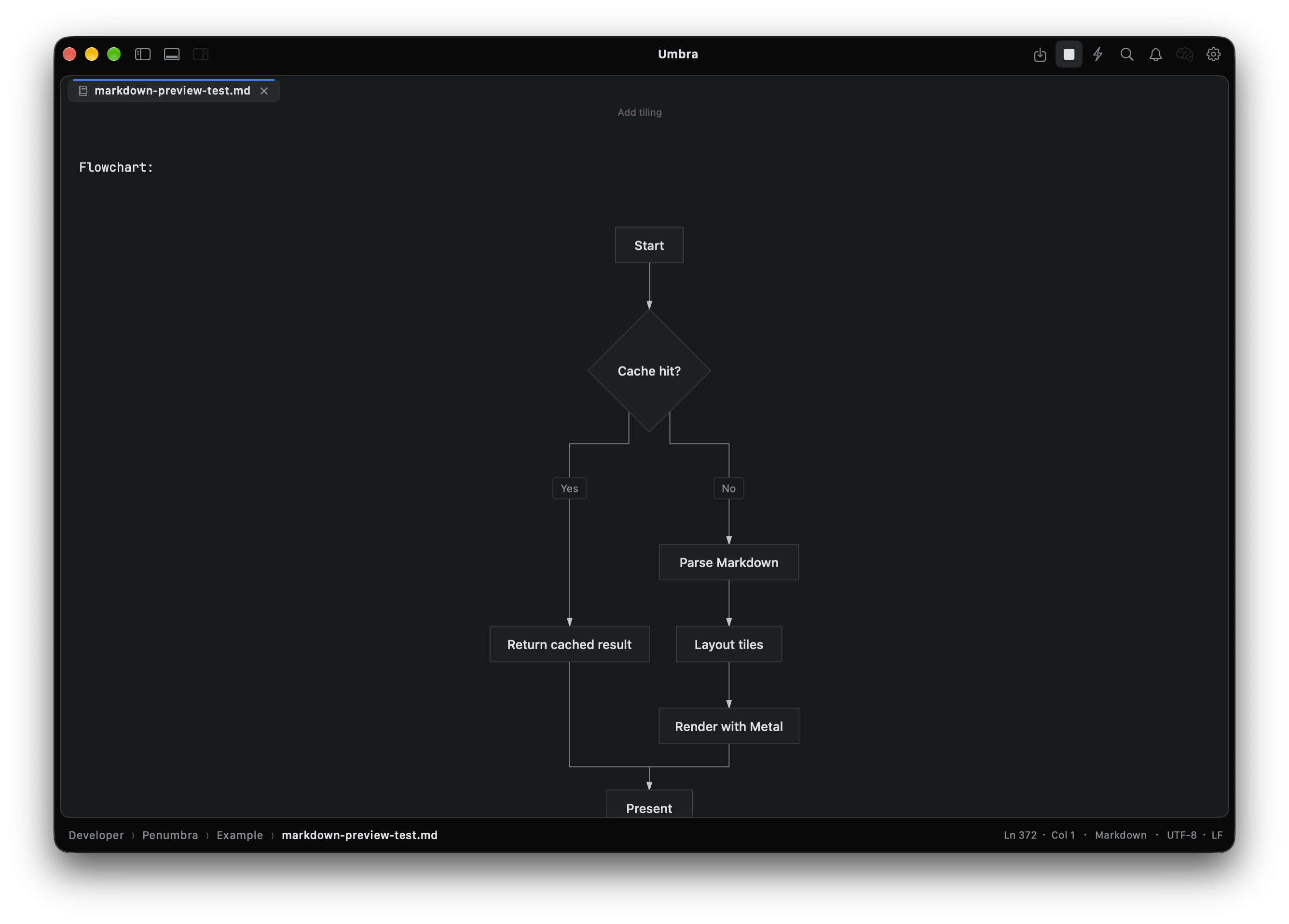Click the Parse Markdown node

tap(728, 563)
